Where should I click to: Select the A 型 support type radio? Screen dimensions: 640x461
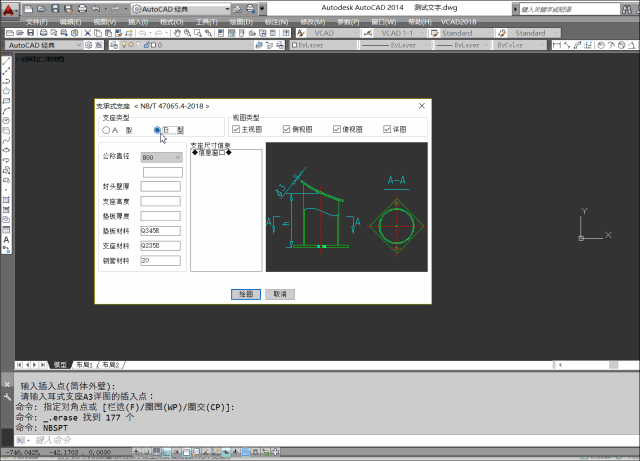click(108, 130)
